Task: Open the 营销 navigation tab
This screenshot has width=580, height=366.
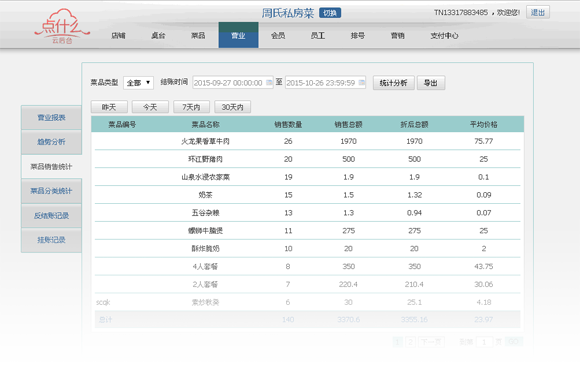Action: [x=398, y=36]
